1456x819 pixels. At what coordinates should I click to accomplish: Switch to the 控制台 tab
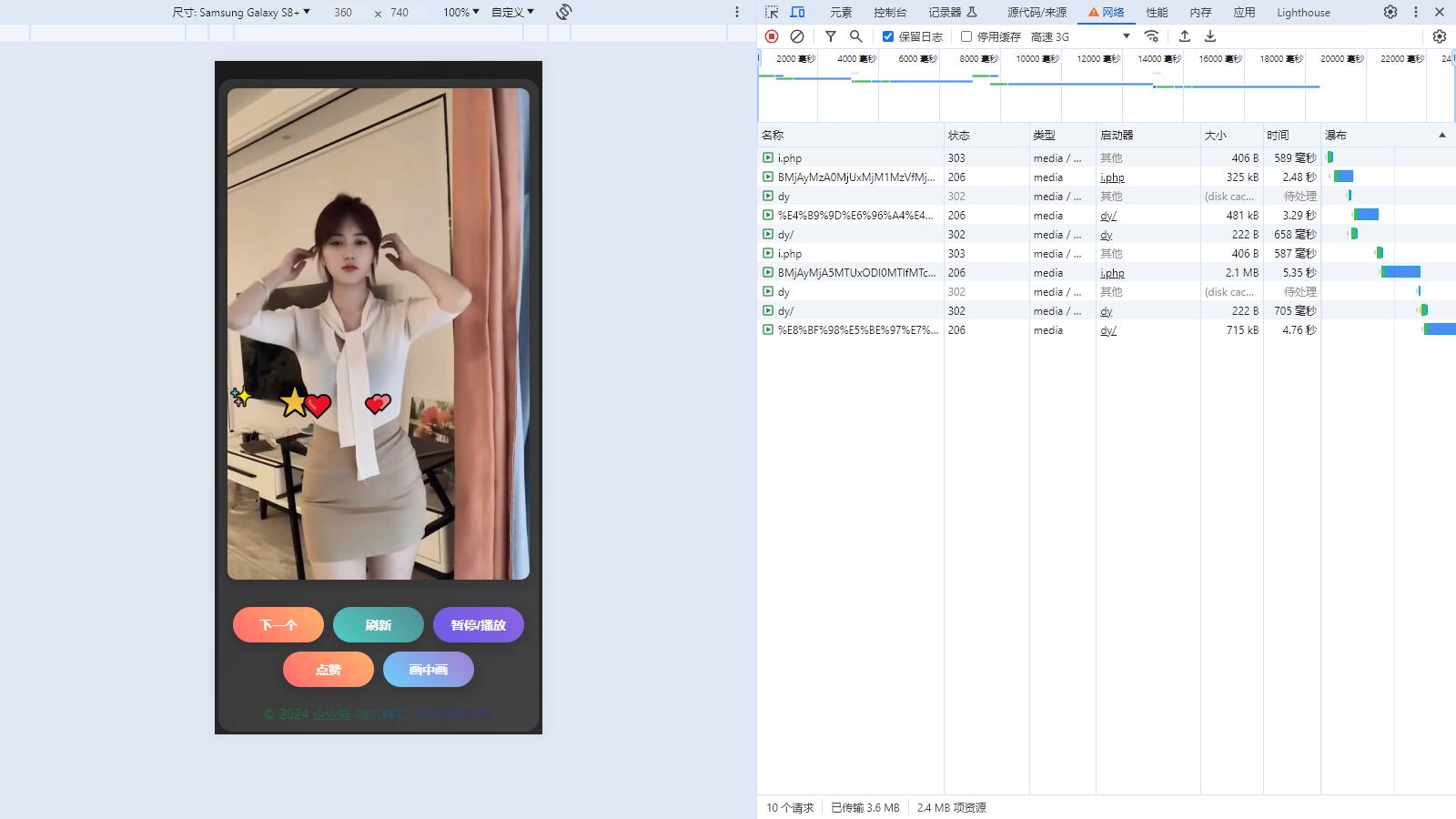tap(889, 12)
